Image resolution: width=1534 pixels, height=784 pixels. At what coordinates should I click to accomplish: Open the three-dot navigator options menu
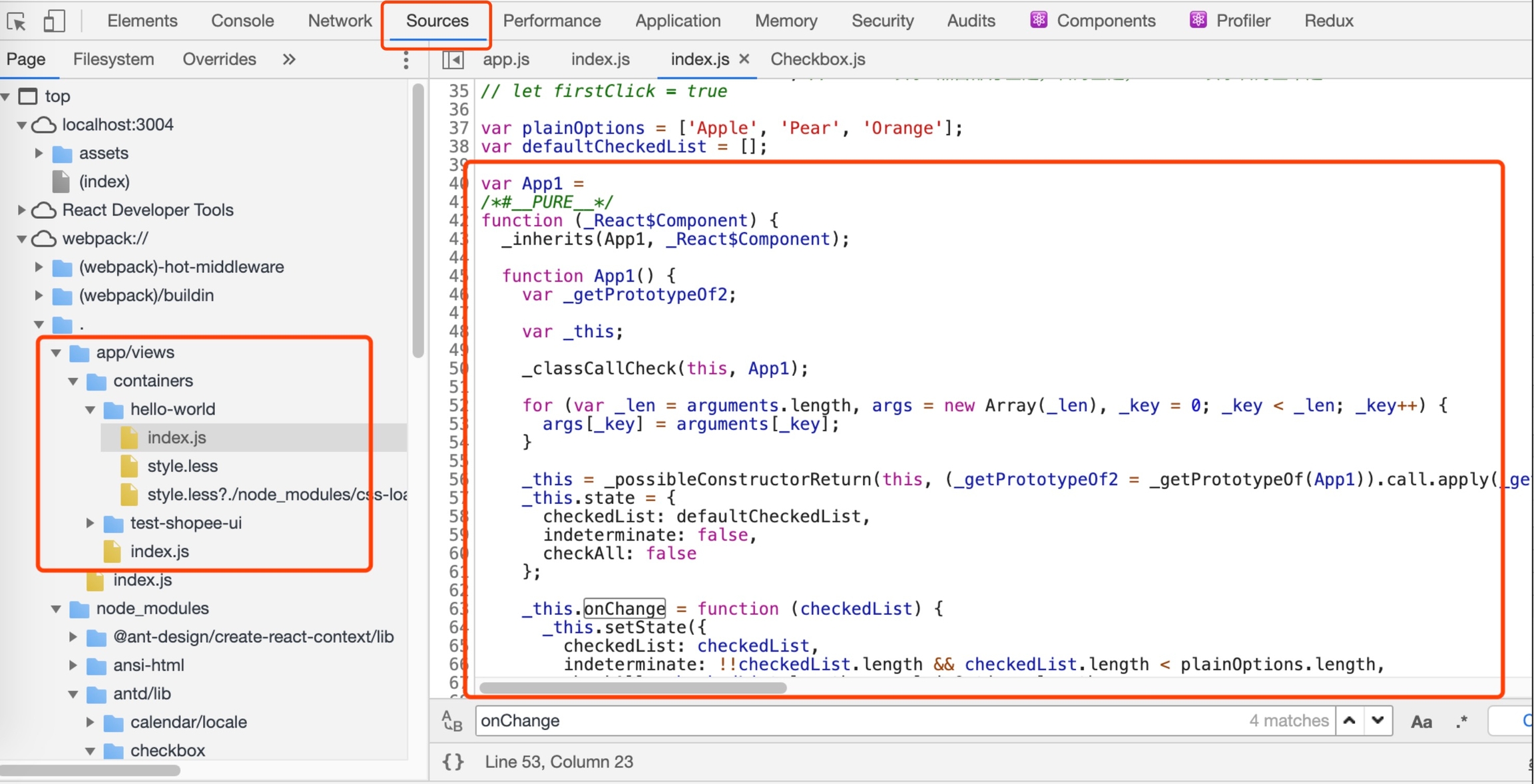(x=405, y=60)
